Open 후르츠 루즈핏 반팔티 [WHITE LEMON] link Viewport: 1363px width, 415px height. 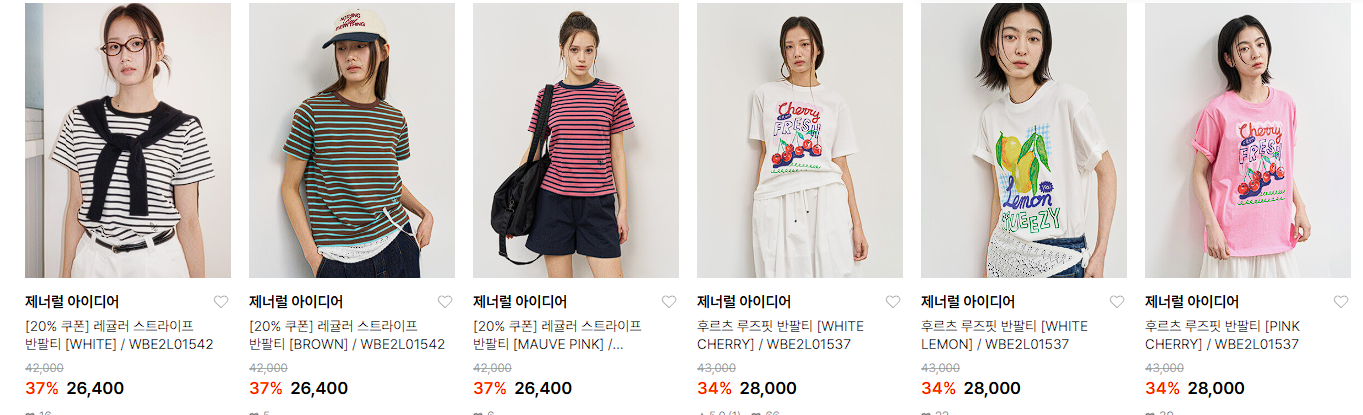[1004, 335]
